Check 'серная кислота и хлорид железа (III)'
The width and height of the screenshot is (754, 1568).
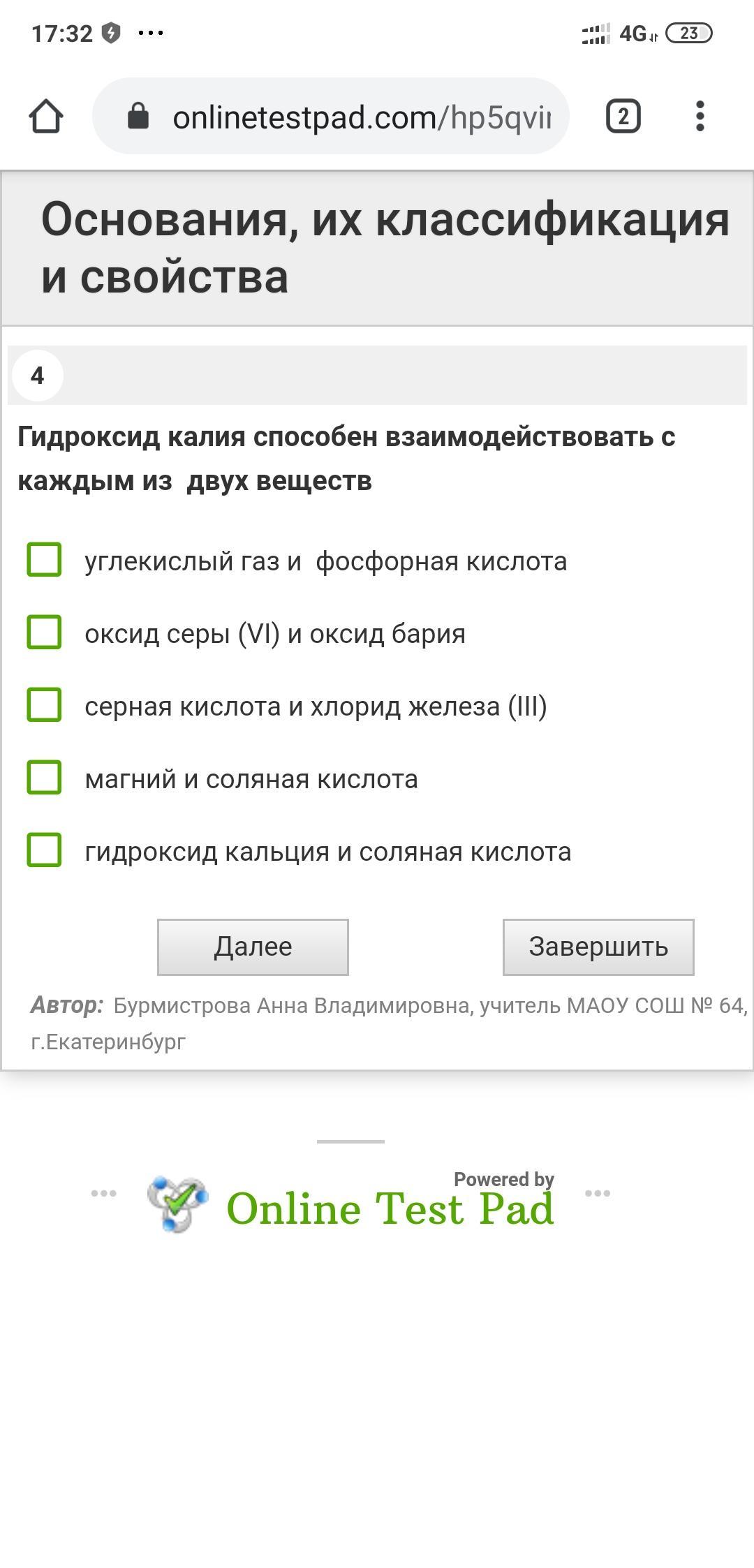[44, 705]
